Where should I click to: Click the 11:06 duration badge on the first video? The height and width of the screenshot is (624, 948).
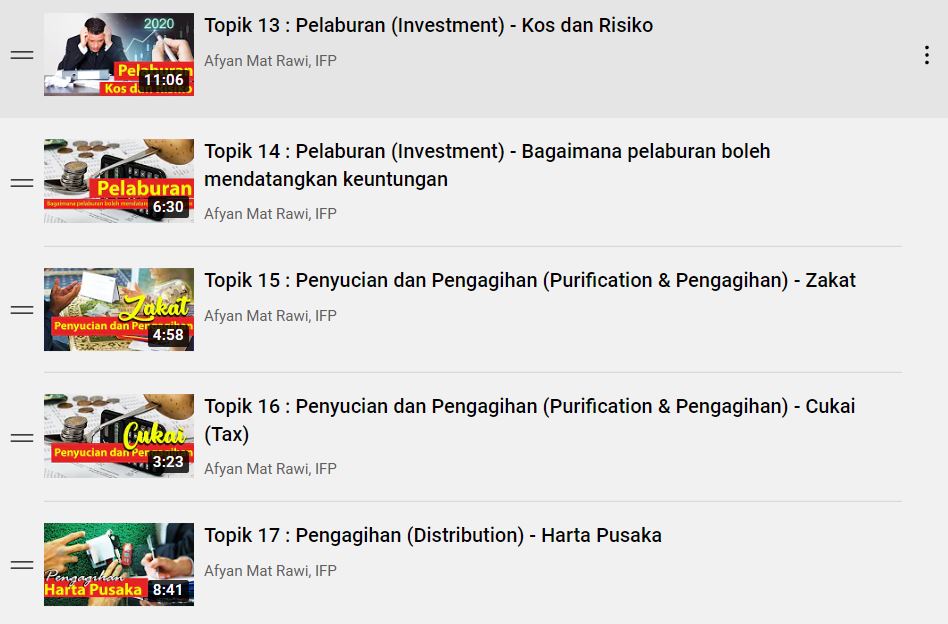[x=164, y=80]
